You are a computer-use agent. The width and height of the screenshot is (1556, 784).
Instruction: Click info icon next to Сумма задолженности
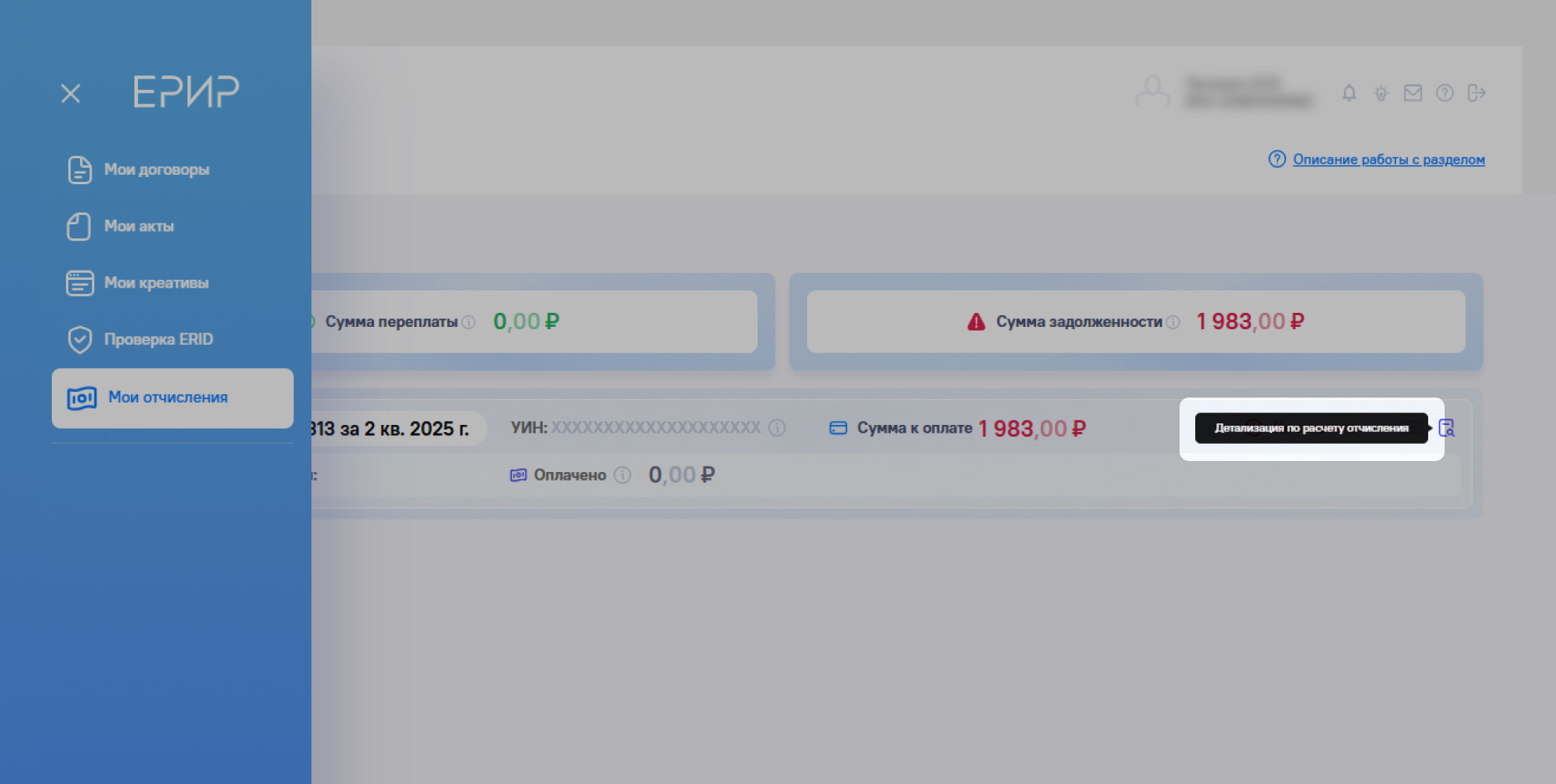pyautogui.click(x=1173, y=322)
